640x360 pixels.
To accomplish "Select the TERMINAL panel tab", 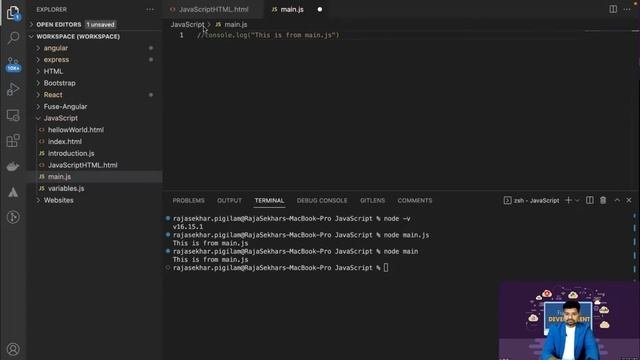I will (x=269, y=200).
